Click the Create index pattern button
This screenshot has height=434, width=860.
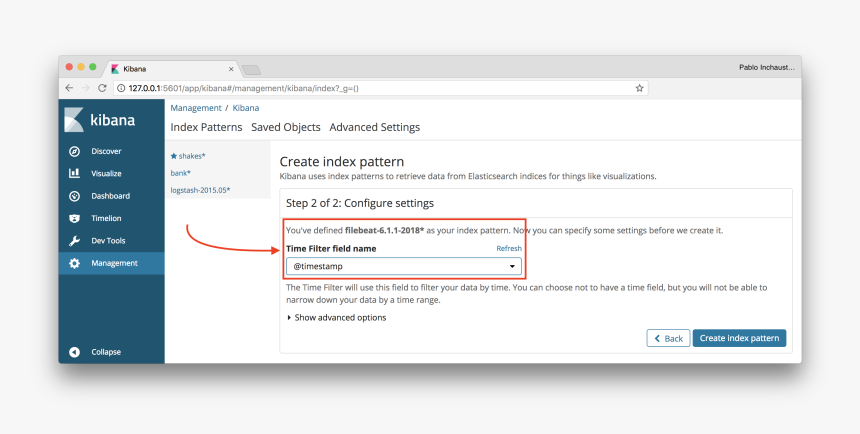(739, 338)
